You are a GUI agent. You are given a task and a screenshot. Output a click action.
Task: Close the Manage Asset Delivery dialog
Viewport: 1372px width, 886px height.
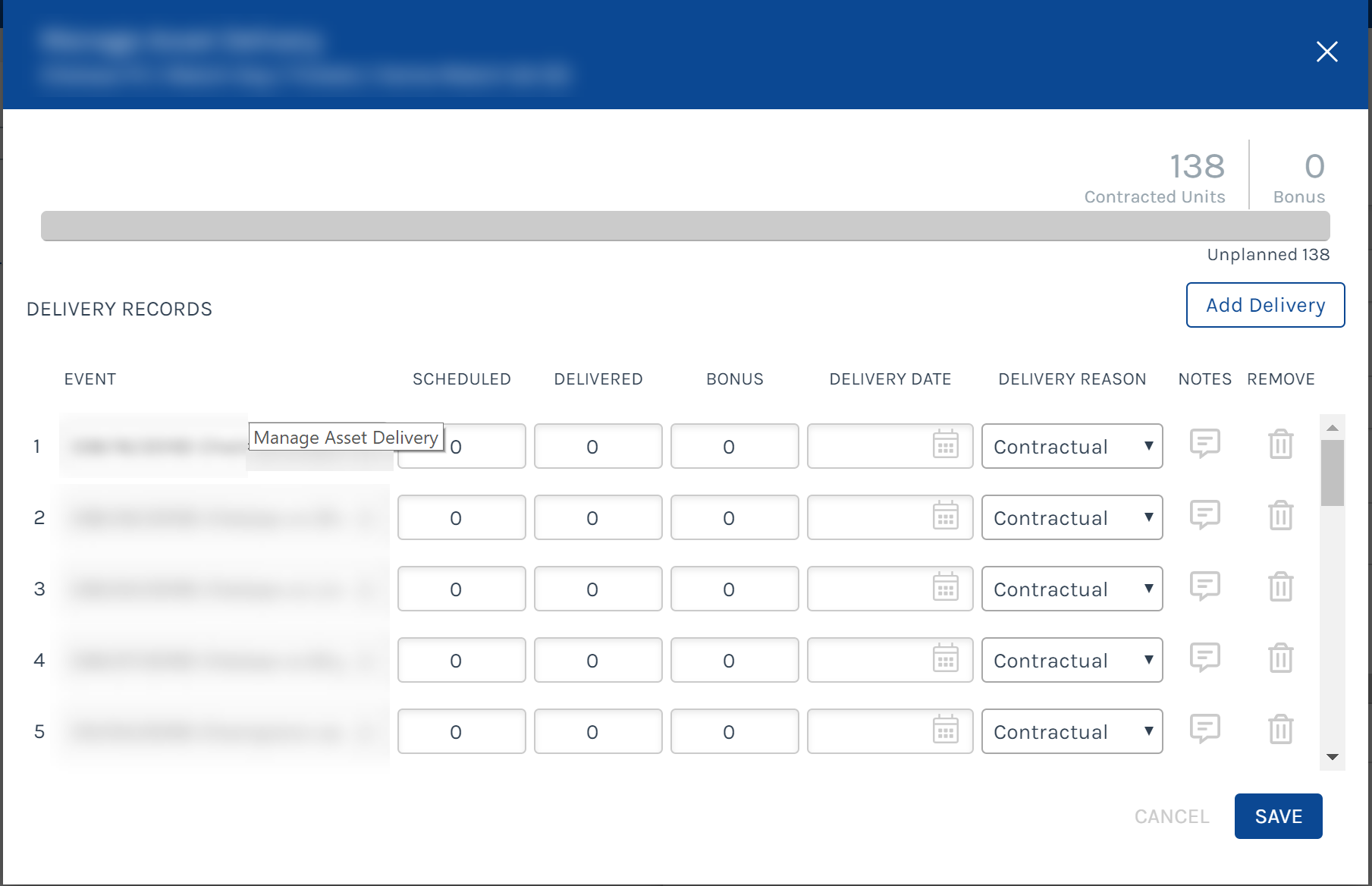pyautogui.click(x=1326, y=52)
